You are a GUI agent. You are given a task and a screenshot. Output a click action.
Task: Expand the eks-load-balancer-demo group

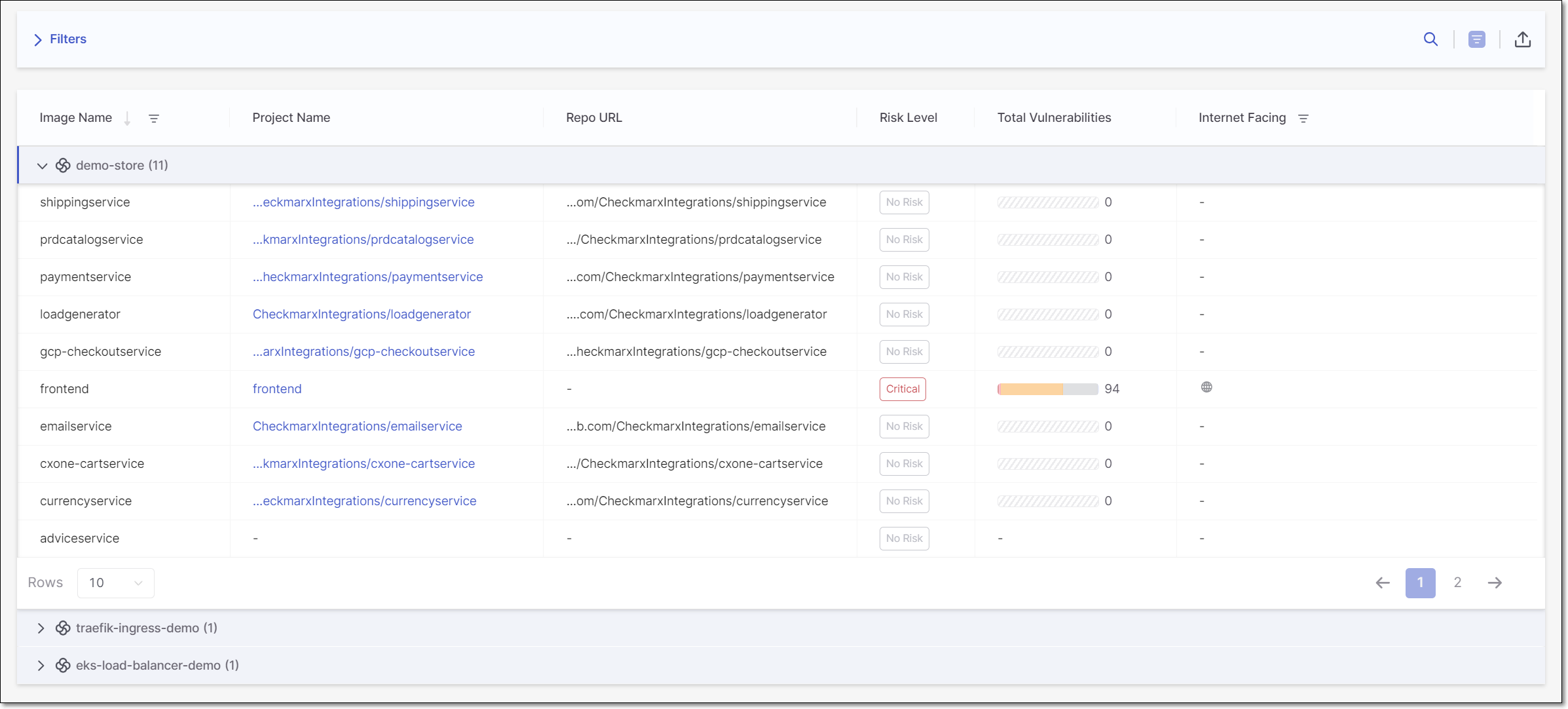[x=41, y=665]
